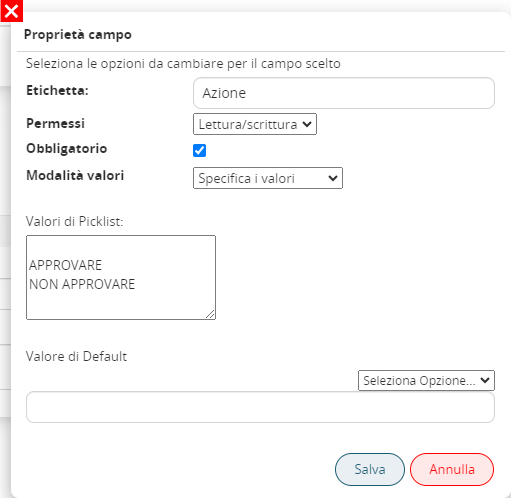Cancel with the Annulla button
The image size is (511, 498).
[x=452, y=469]
